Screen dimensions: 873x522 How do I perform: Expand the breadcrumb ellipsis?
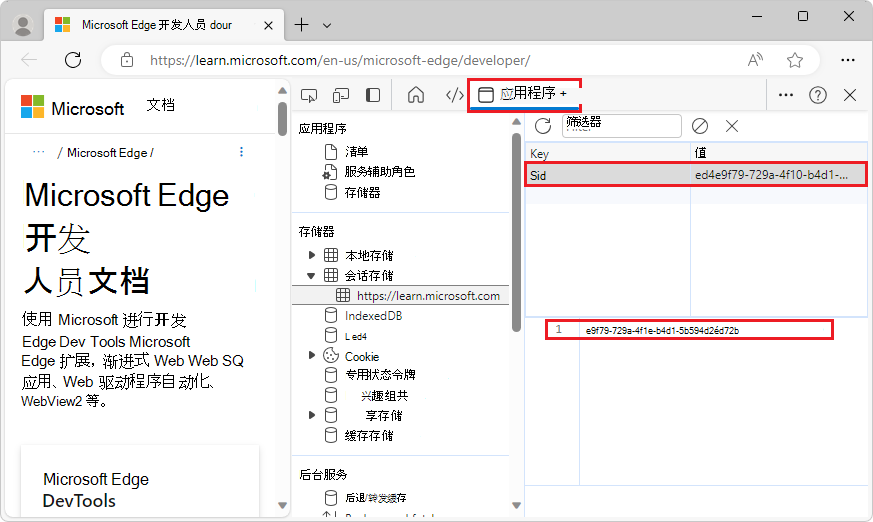[x=38, y=152]
